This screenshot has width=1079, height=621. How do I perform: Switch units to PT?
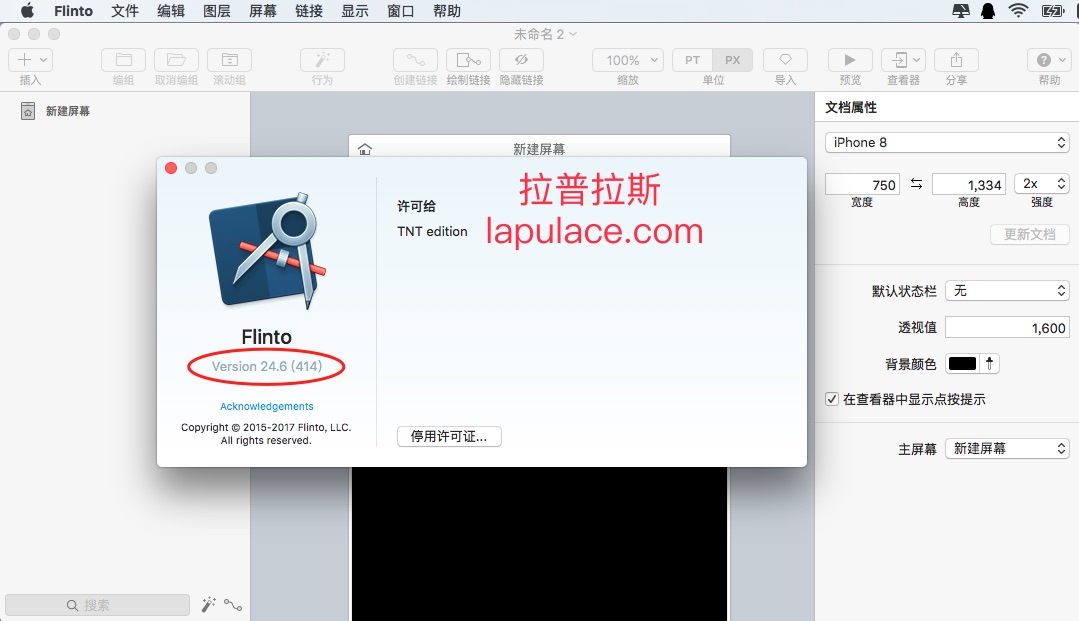point(692,60)
